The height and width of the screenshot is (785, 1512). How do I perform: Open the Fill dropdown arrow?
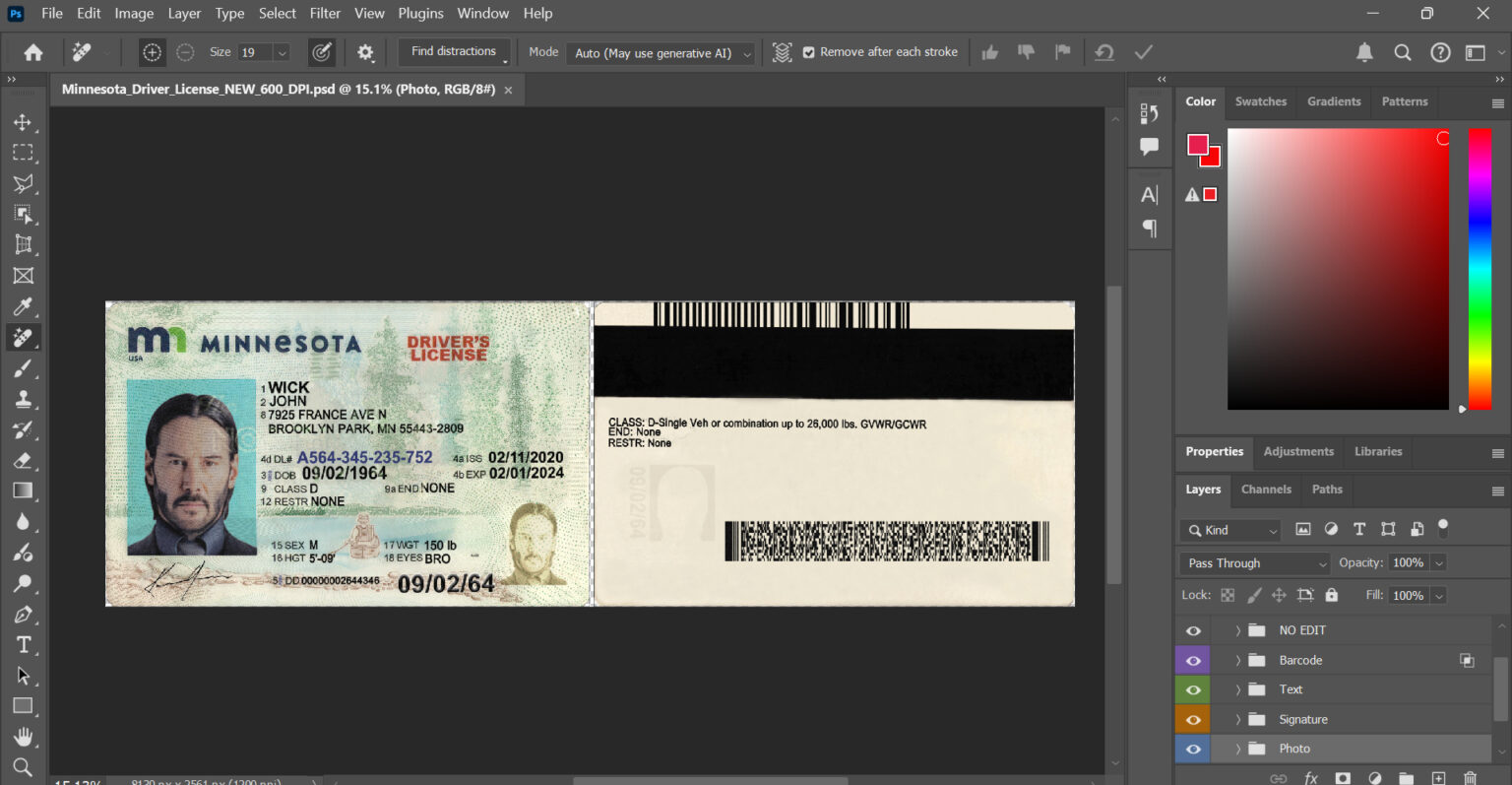point(1439,596)
